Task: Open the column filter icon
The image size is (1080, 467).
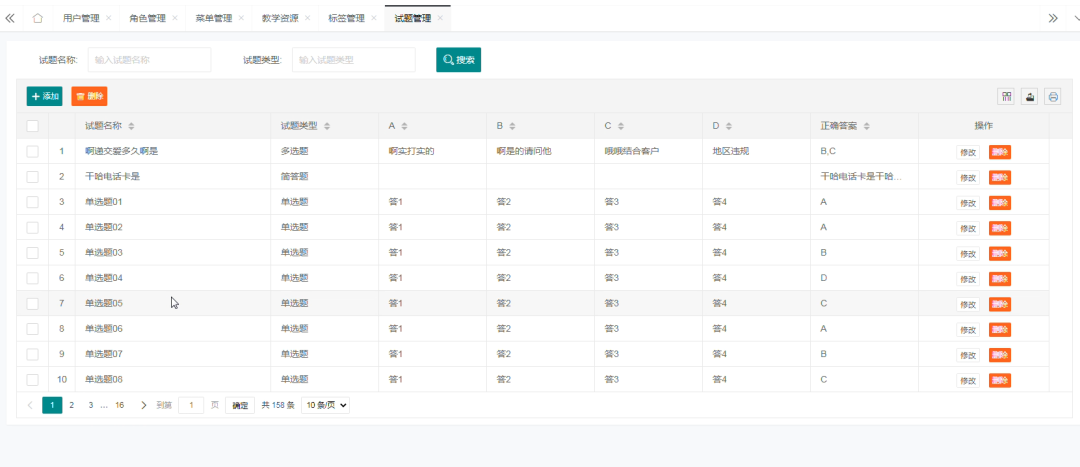Action: (1006, 97)
